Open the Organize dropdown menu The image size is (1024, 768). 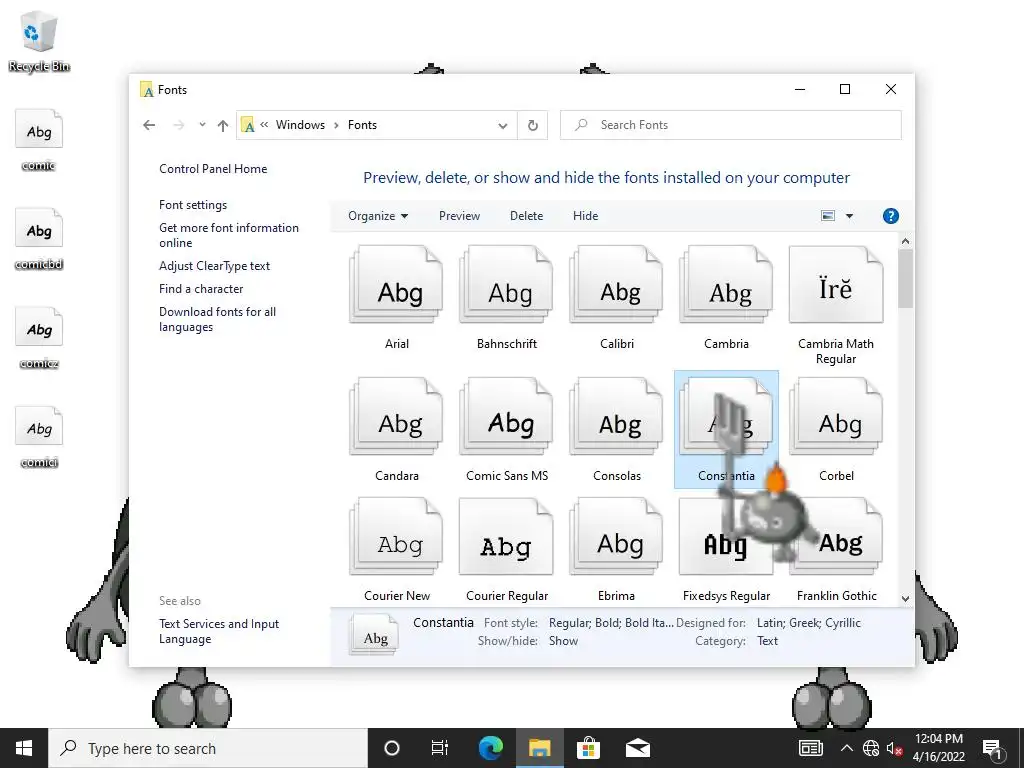(377, 216)
